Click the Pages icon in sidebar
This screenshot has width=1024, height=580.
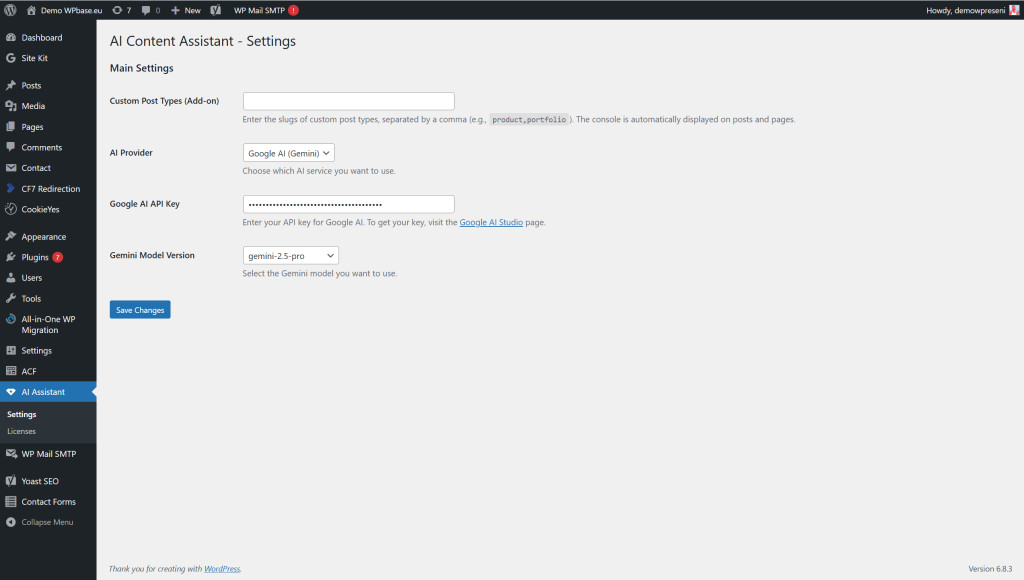[x=10, y=127]
